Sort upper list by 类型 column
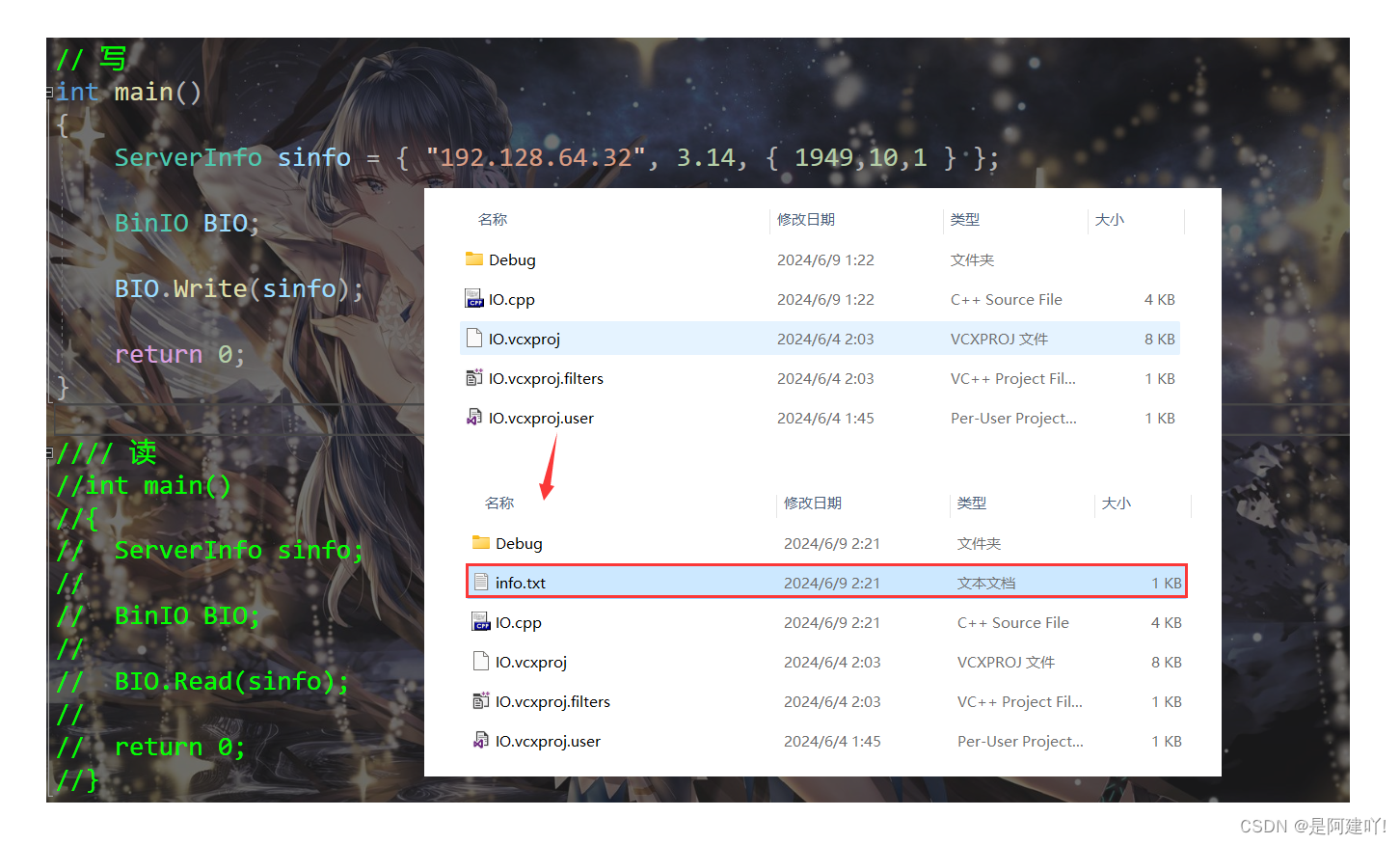 tap(965, 220)
